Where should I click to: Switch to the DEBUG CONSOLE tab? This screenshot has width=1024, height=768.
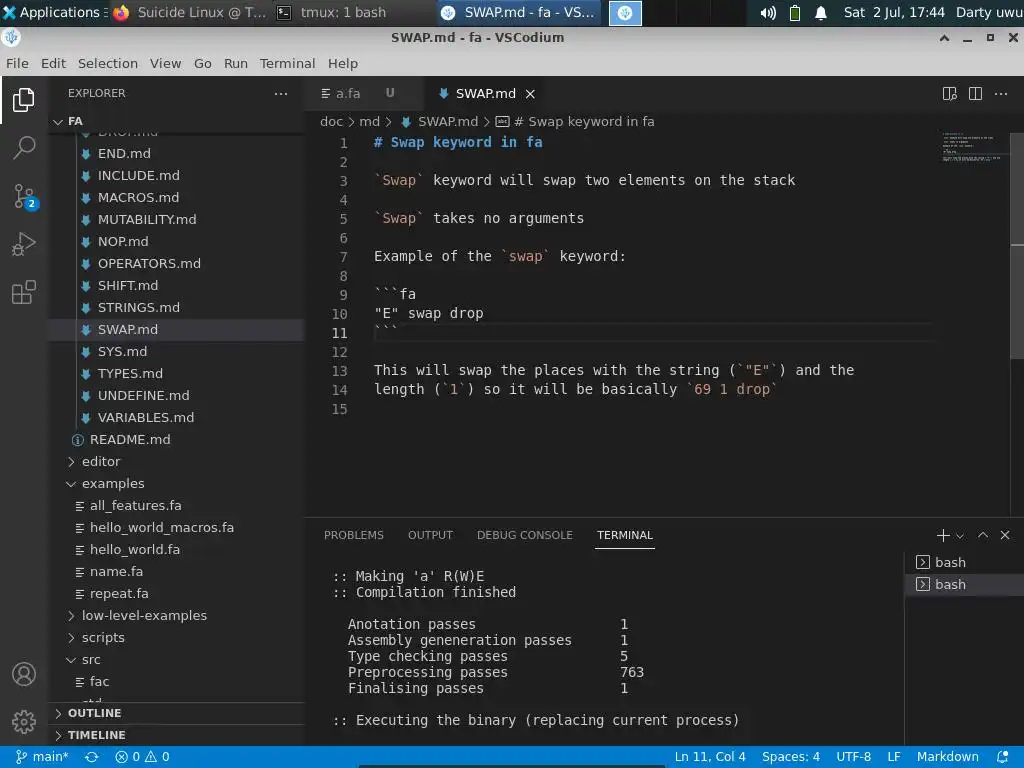click(x=524, y=536)
